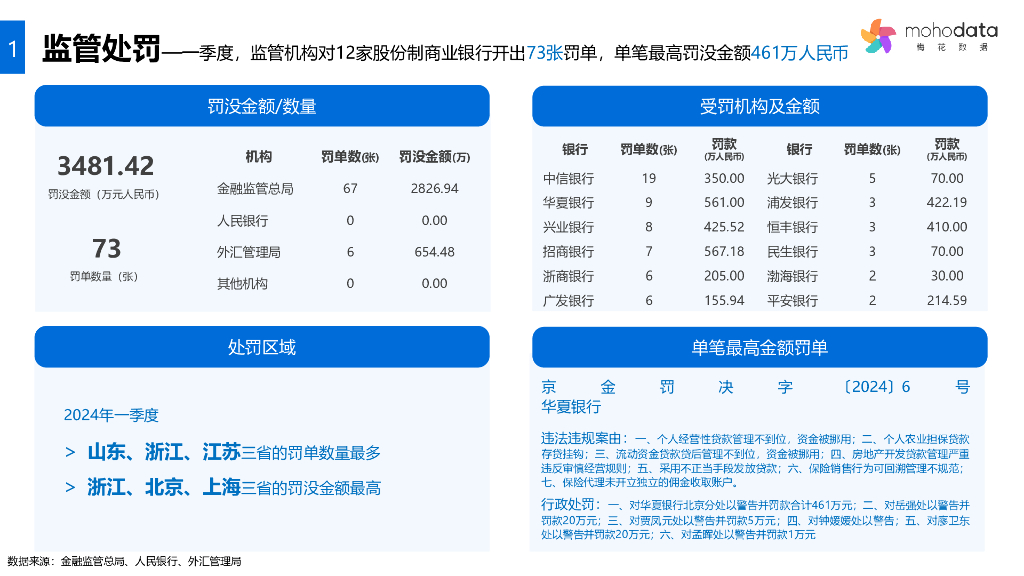1024x576 pixels.
Task: Click the 行政处罚 paragraph
Action: [x=756, y=519]
